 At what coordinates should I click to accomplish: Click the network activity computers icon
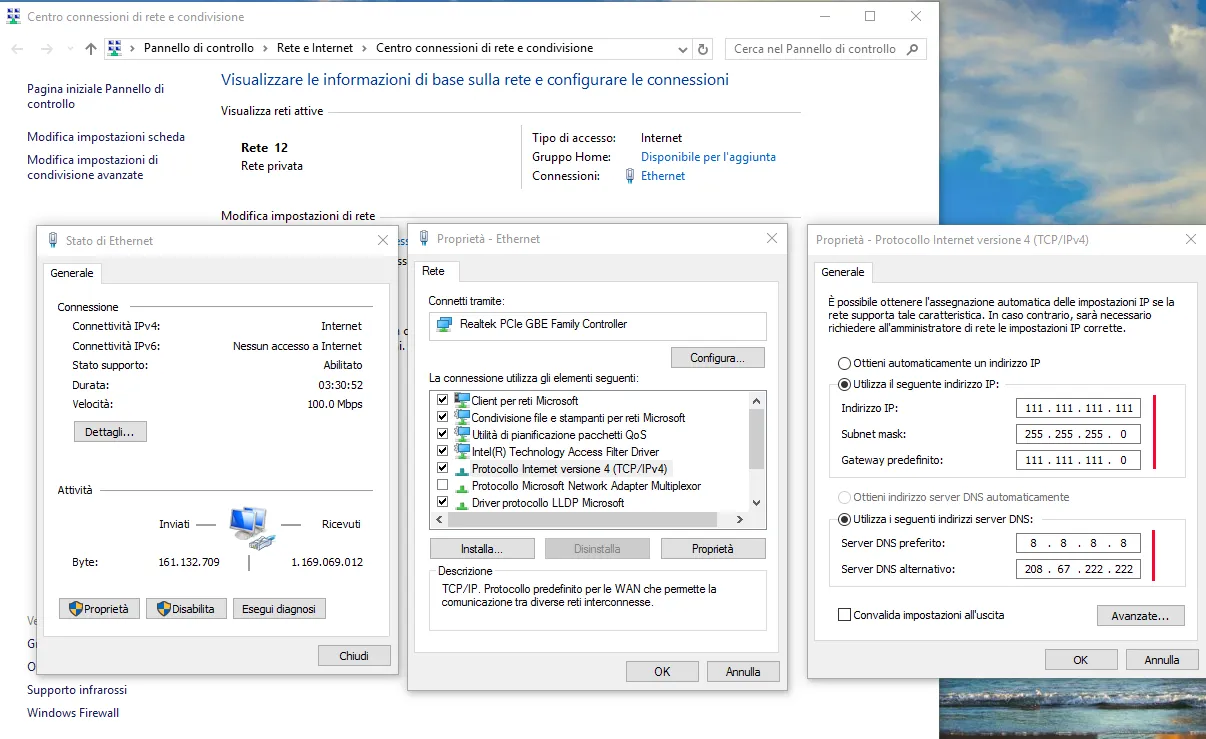[x=249, y=527]
